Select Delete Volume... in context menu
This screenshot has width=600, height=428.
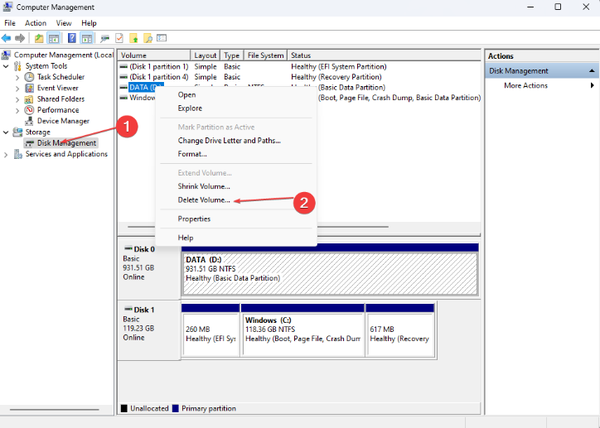236,200
